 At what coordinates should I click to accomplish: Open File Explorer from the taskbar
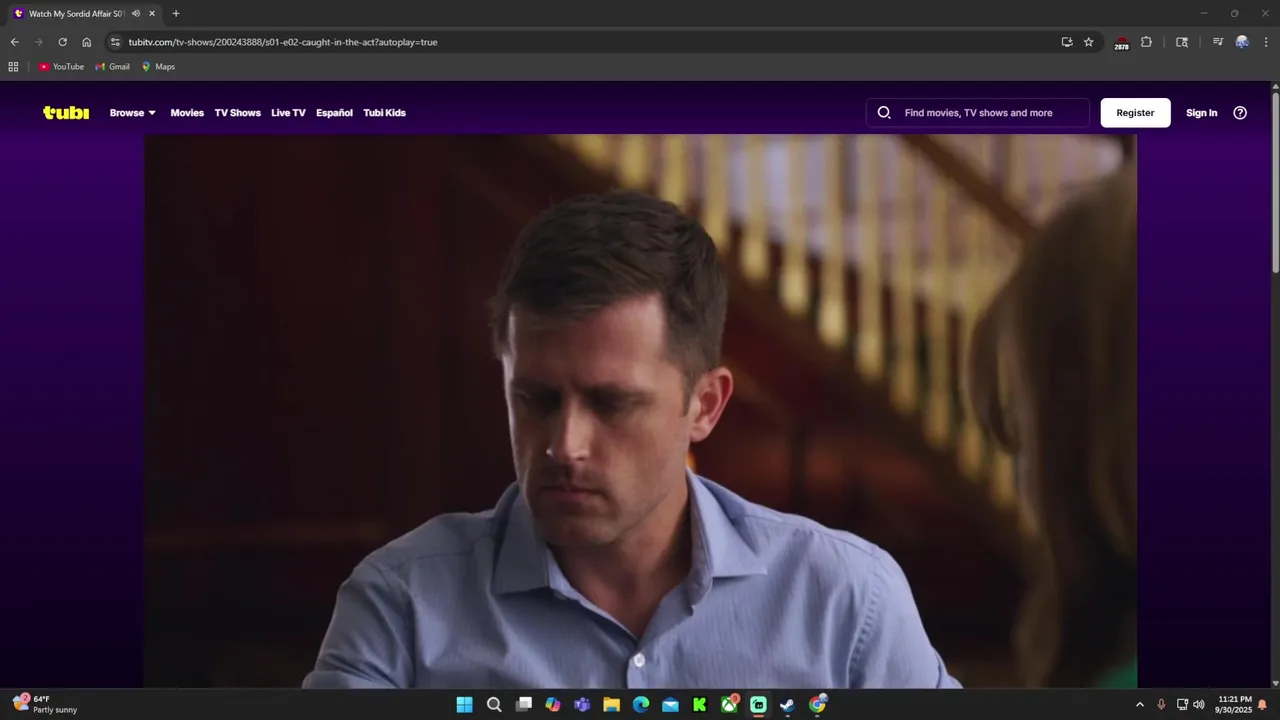611,705
